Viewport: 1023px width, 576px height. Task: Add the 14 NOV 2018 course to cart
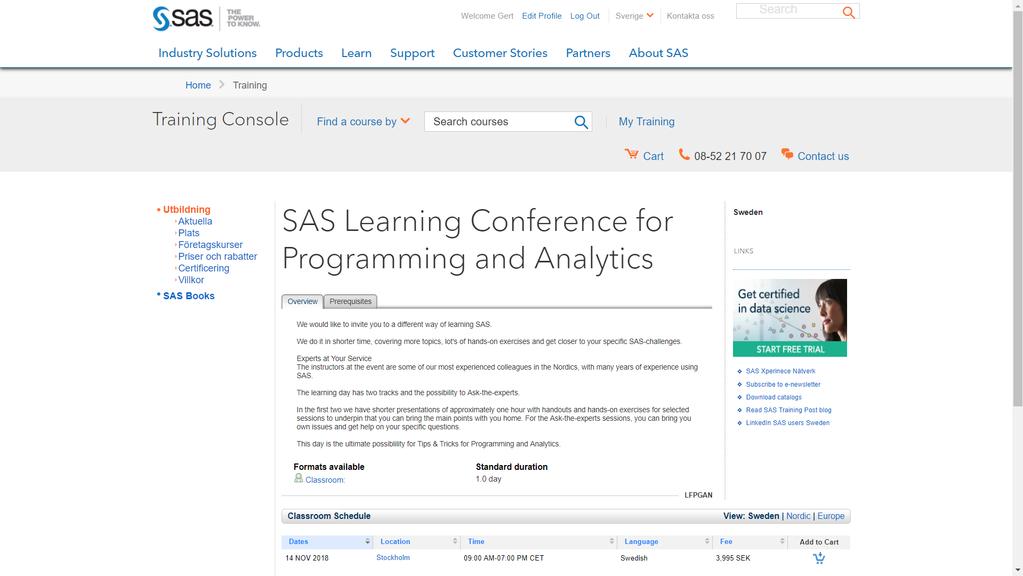tap(819, 558)
